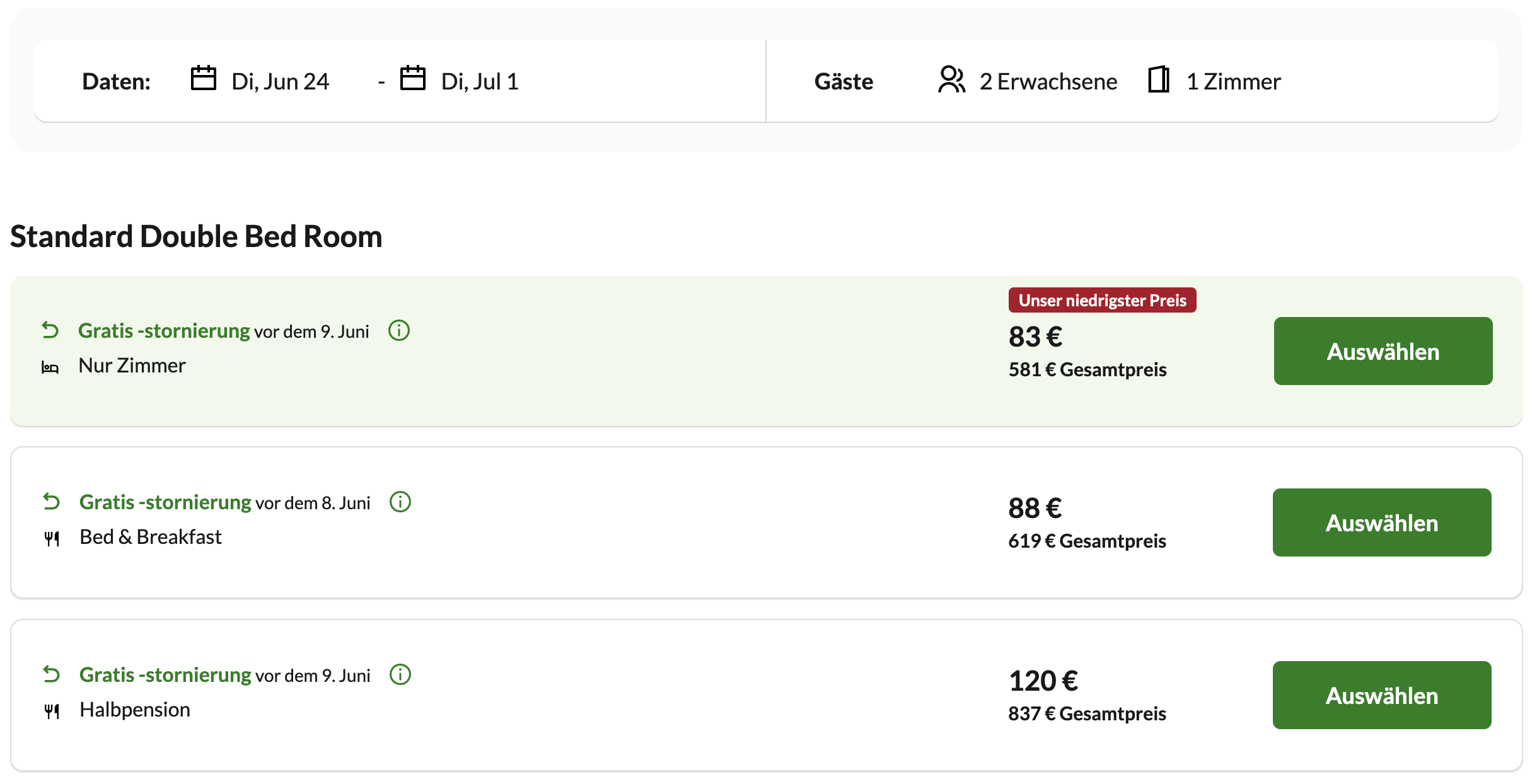
Task: Click Gratis-stornierung link for 8. Juni
Action: pos(165,502)
